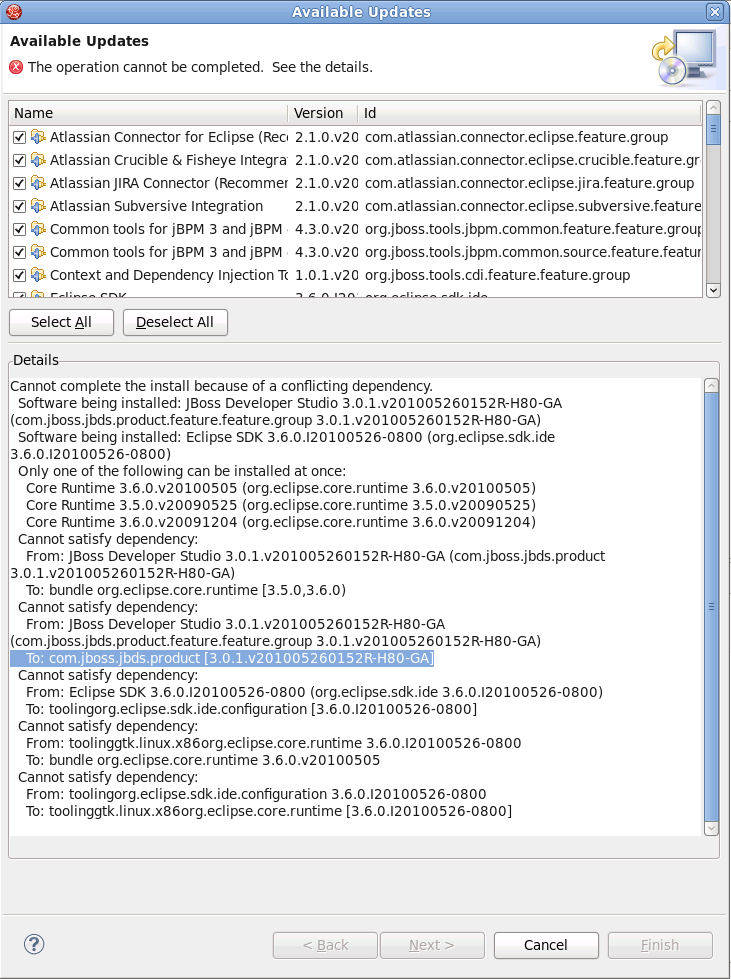Image resolution: width=731 pixels, height=979 pixels.
Task: Click the icon beside Context and Dependency Injection
Action: (x=38, y=275)
